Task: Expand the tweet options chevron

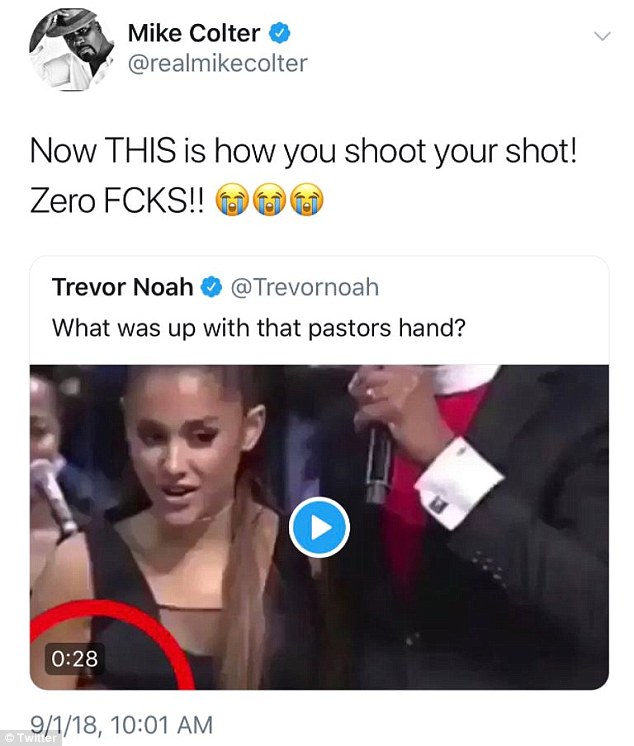Action: (602, 36)
